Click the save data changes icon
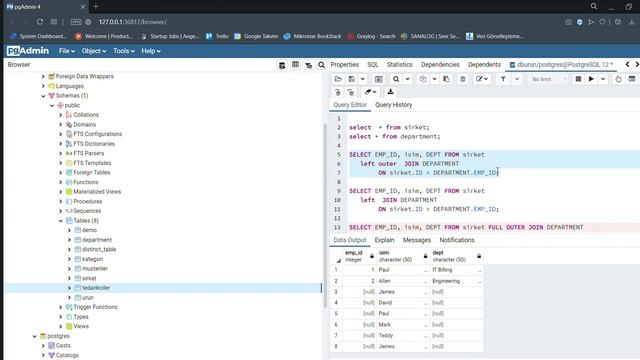This screenshot has height=360, width=640. tap(379, 79)
